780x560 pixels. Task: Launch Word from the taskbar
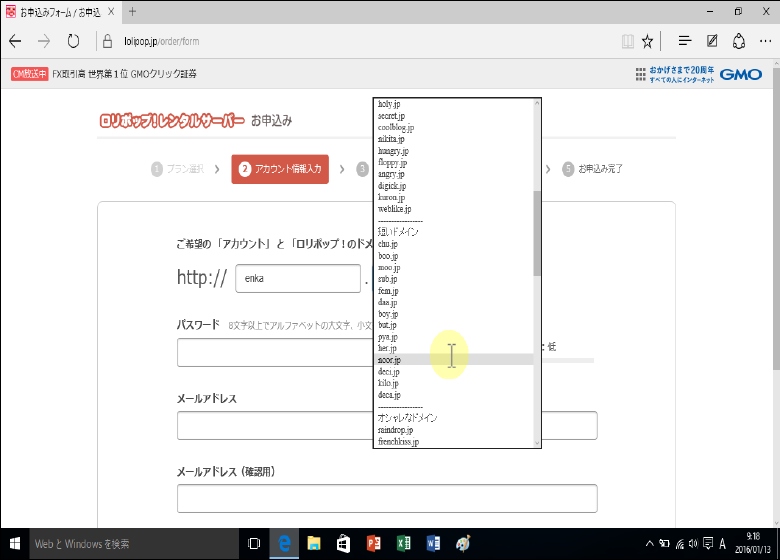point(433,544)
